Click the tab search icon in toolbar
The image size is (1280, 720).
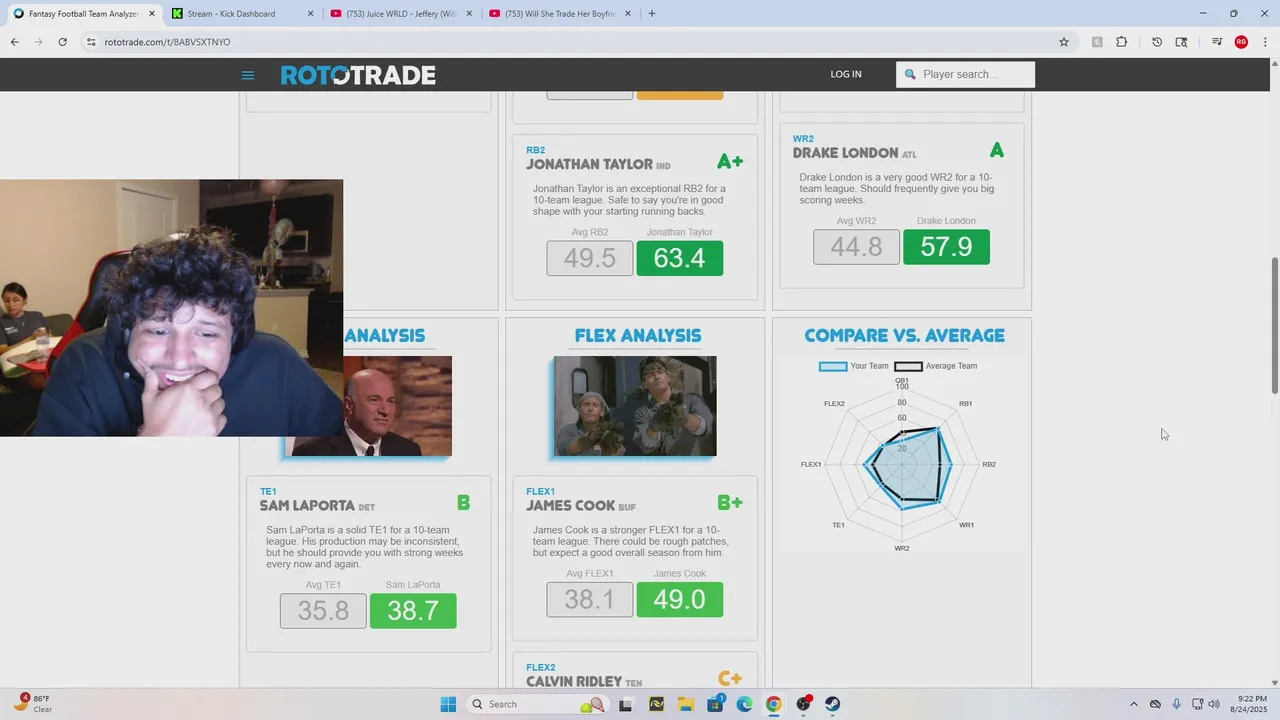tap(1181, 42)
